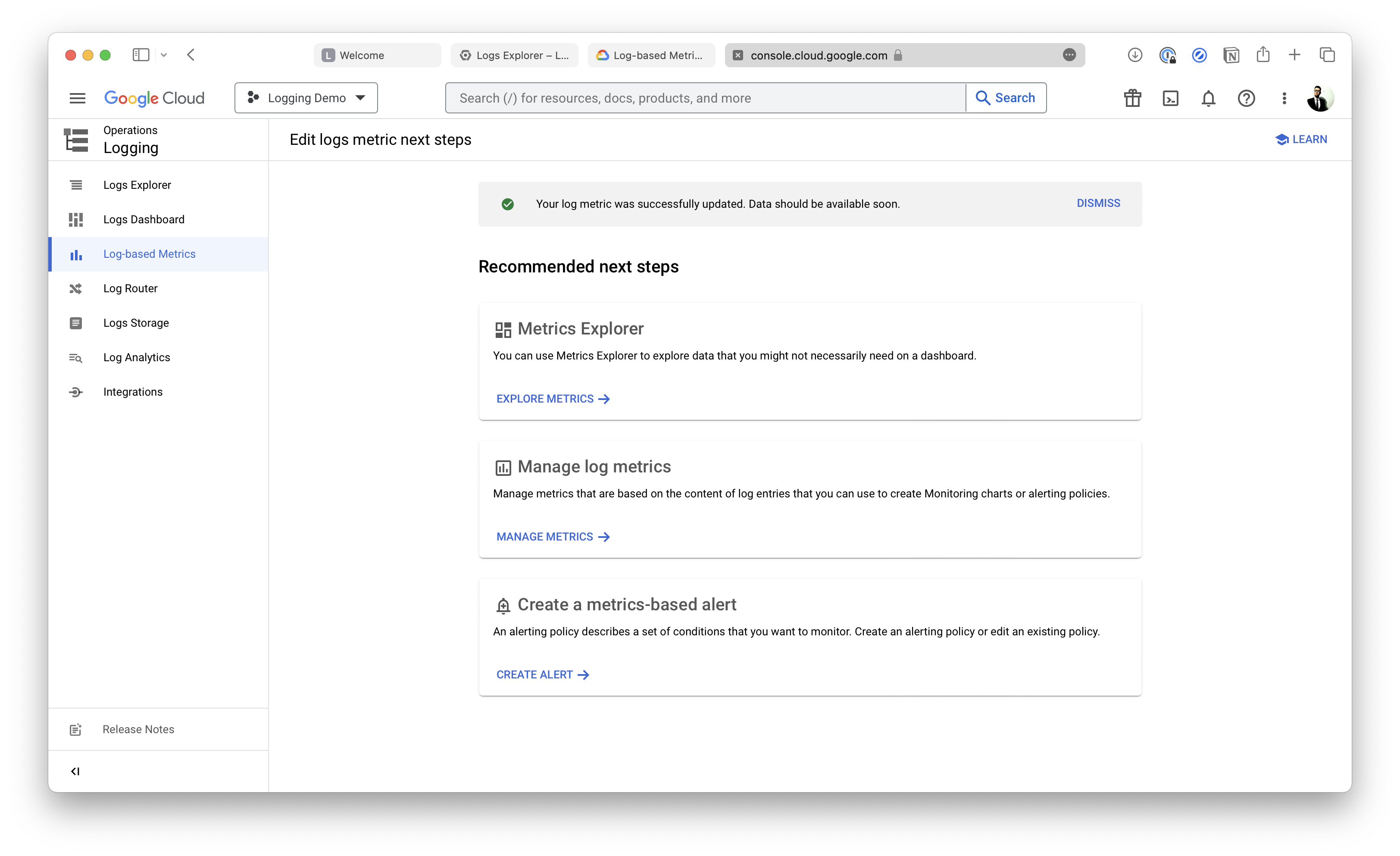Open the notifications bell
Screen dimensions: 1400x856
point(1208,98)
